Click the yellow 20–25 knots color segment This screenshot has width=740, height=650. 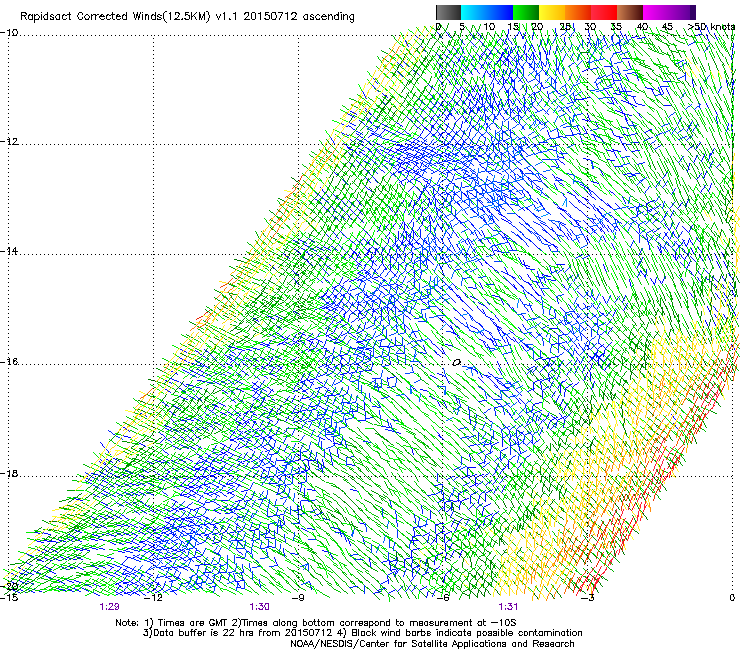(552, 12)
